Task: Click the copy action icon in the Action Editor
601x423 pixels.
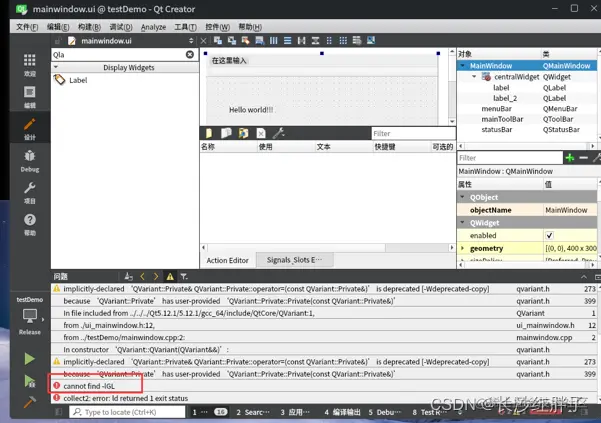Action: [x=226, y=133]
